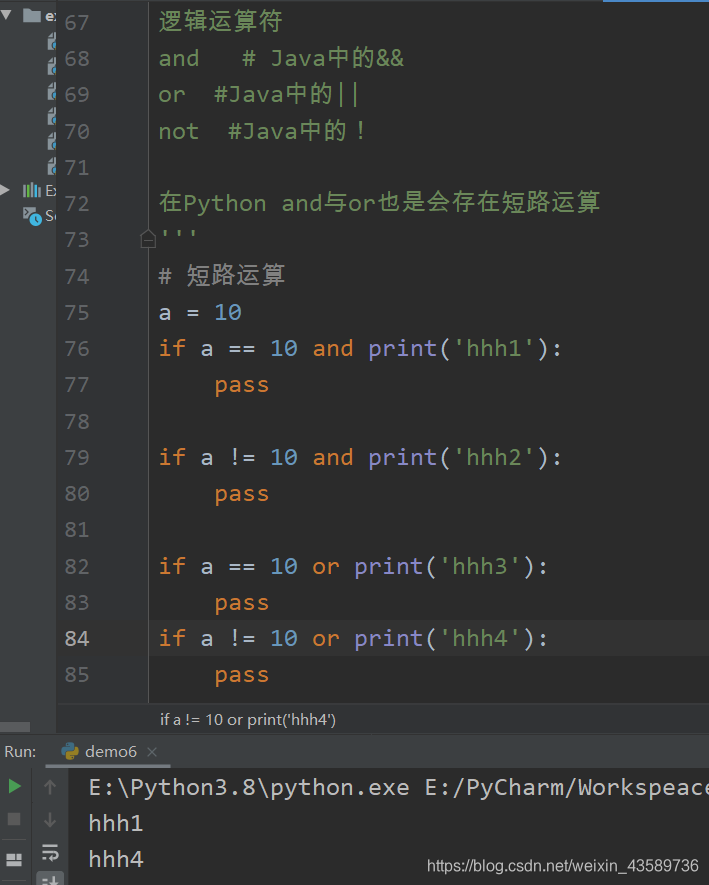The image size is (709, 885).
Task: Click line number 76 in the gutter
Action: coord(77,349)
